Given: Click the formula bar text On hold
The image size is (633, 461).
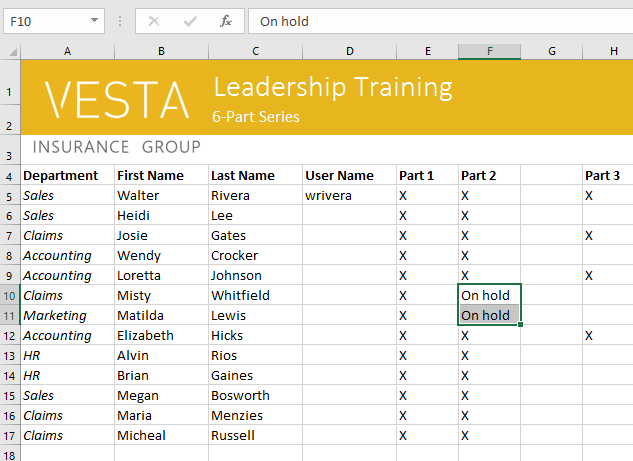Looking at the screenshot, I should click(285, 21).
